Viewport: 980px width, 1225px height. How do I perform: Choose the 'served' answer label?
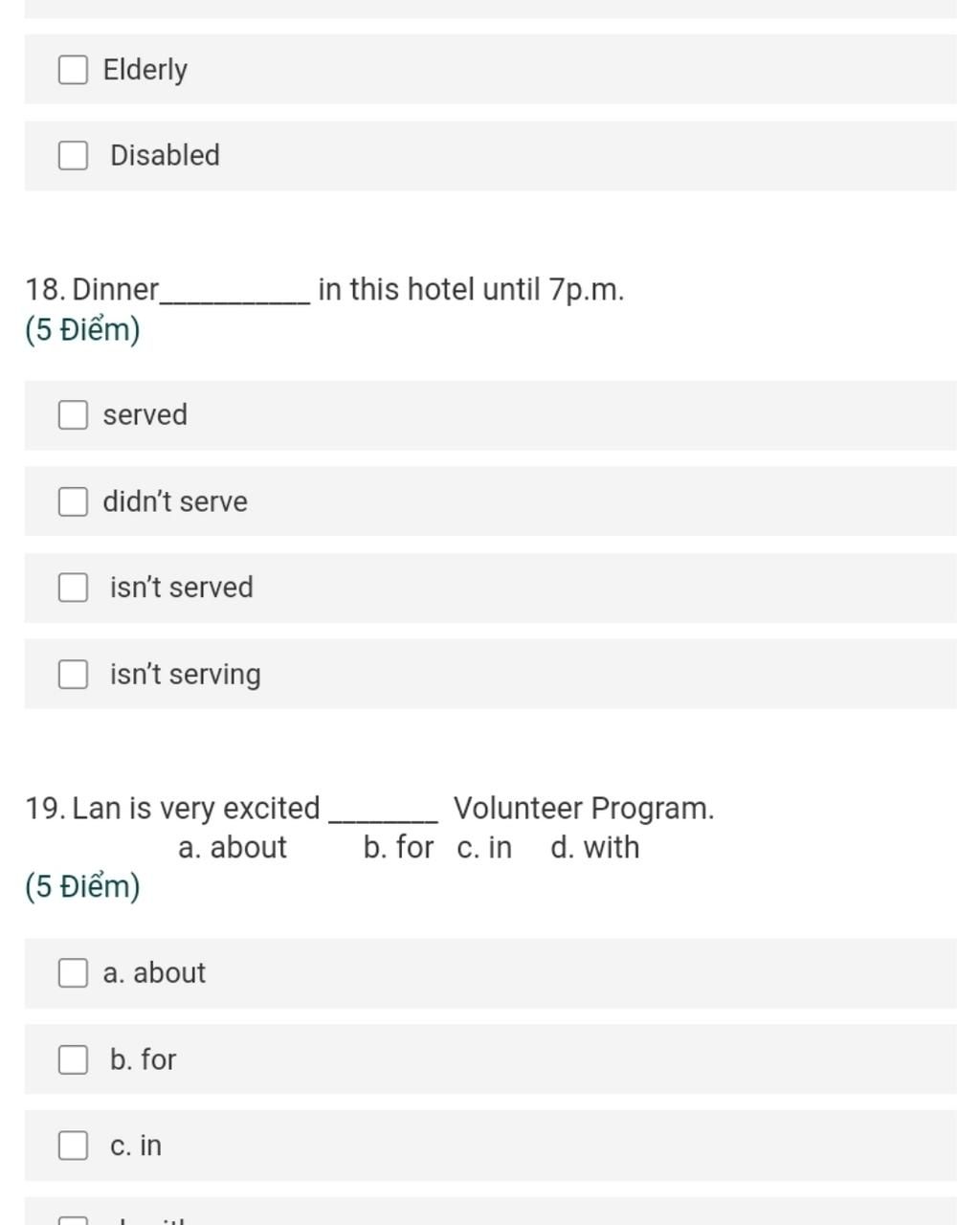tap(145, 414)
